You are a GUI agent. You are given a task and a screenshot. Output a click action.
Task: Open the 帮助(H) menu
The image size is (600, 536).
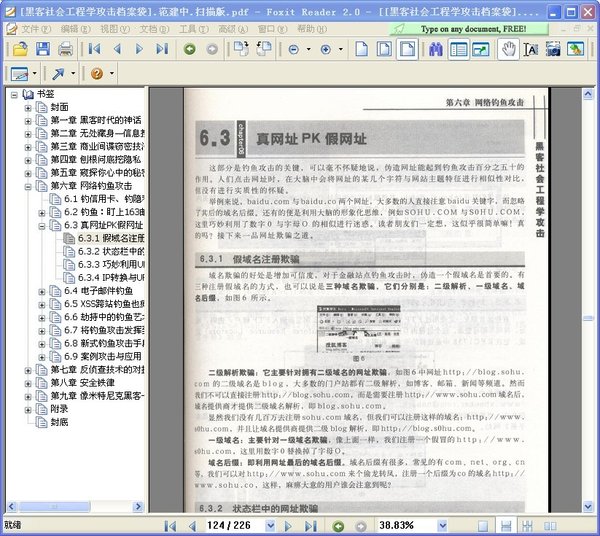click(312, 29)
